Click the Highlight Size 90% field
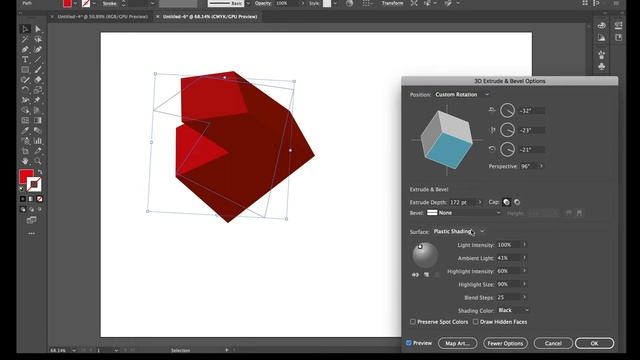 point(509,284)
